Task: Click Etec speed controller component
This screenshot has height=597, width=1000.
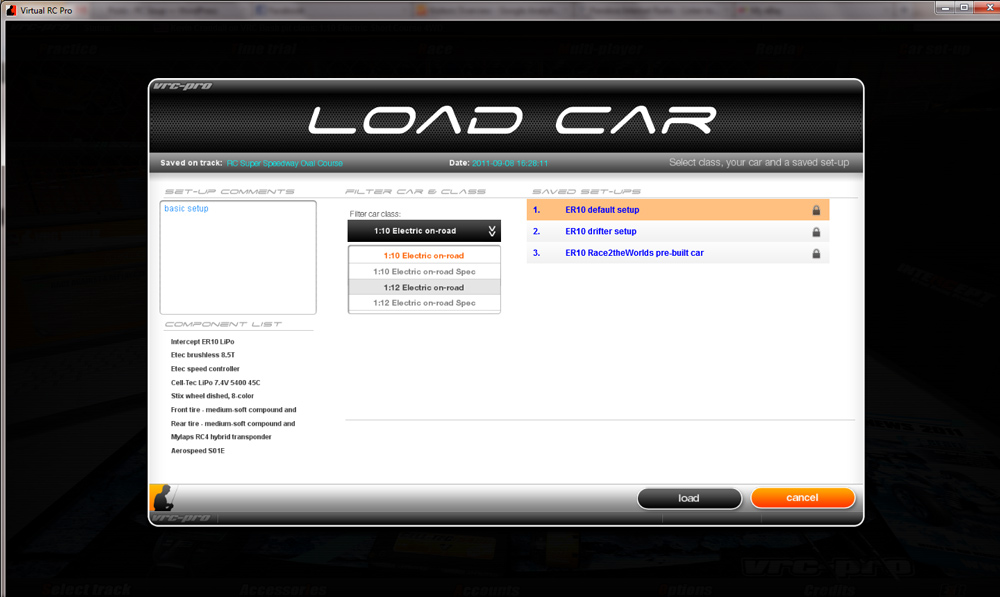Action: 205,369
